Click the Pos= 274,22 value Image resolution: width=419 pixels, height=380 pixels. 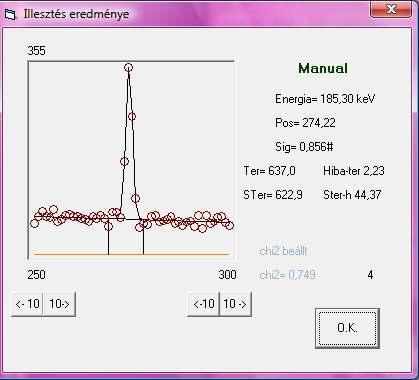[x=305, y=123]
